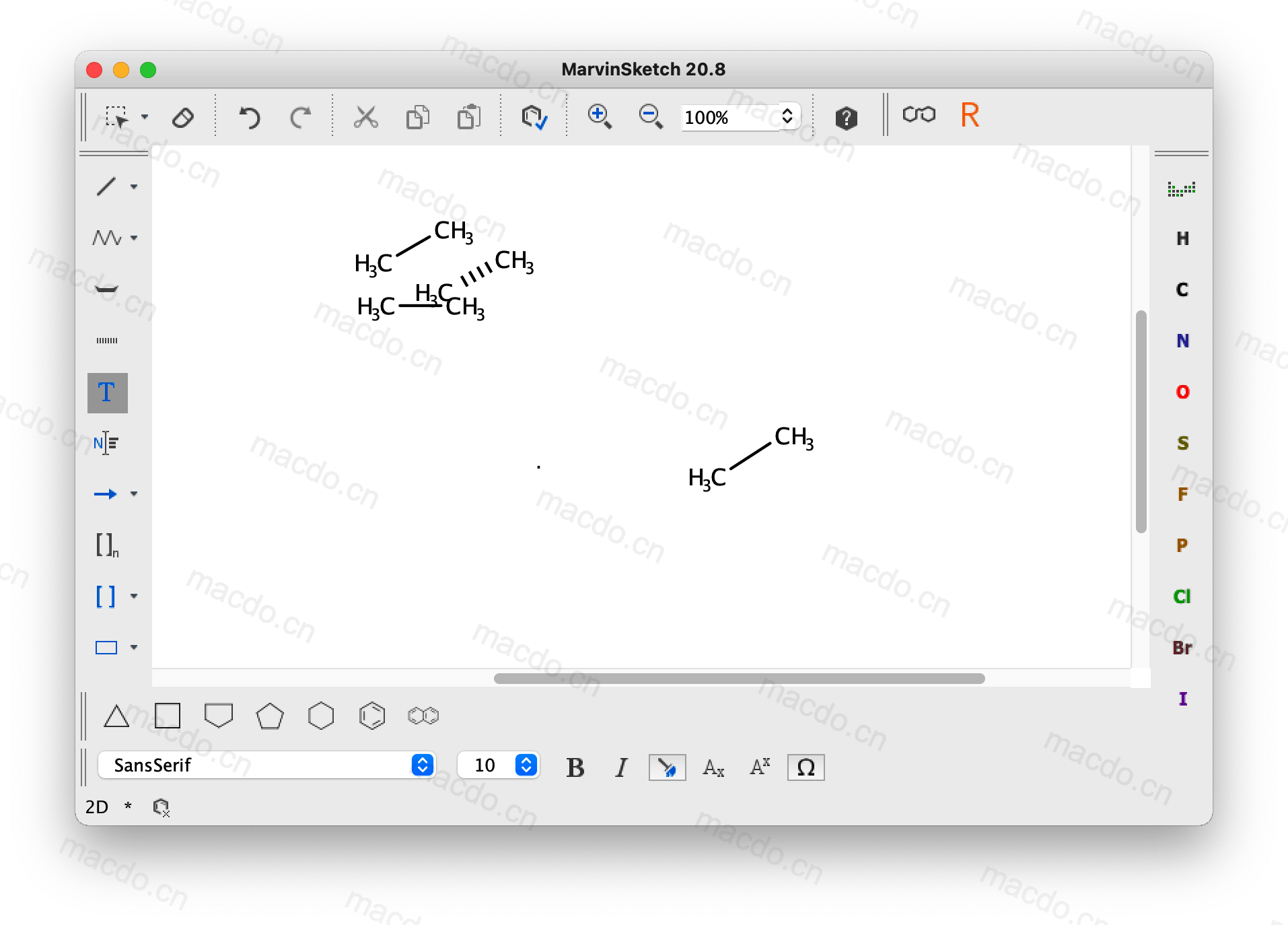Select the hashed bond tool
Image resolution: width=1288 pixels, height=925 pixels.
[x=107, y=341]
